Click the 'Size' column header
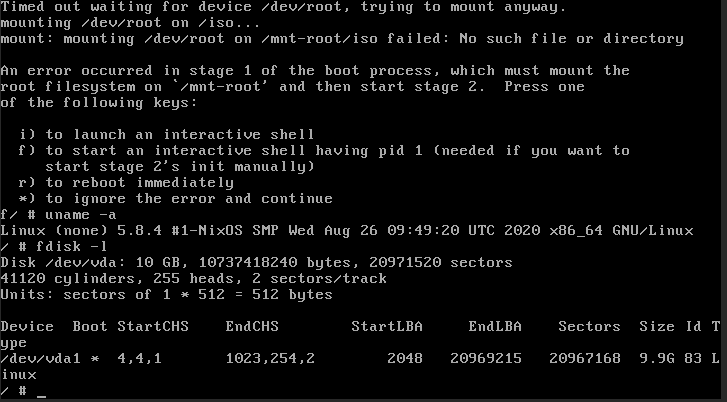The width and height of the screenshot is (727, 402). 657,326
